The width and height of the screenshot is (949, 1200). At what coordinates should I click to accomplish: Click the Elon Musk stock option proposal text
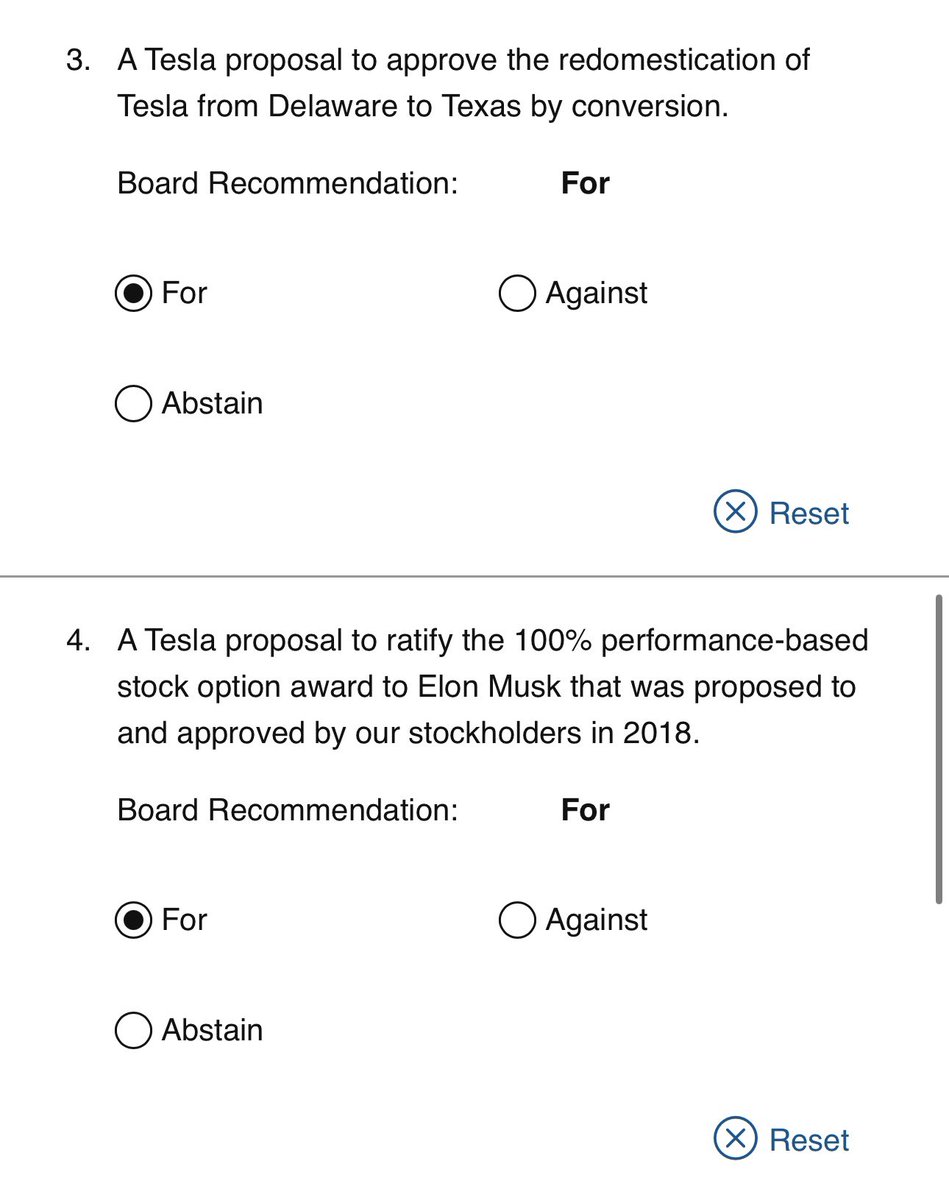click(492, 686)
